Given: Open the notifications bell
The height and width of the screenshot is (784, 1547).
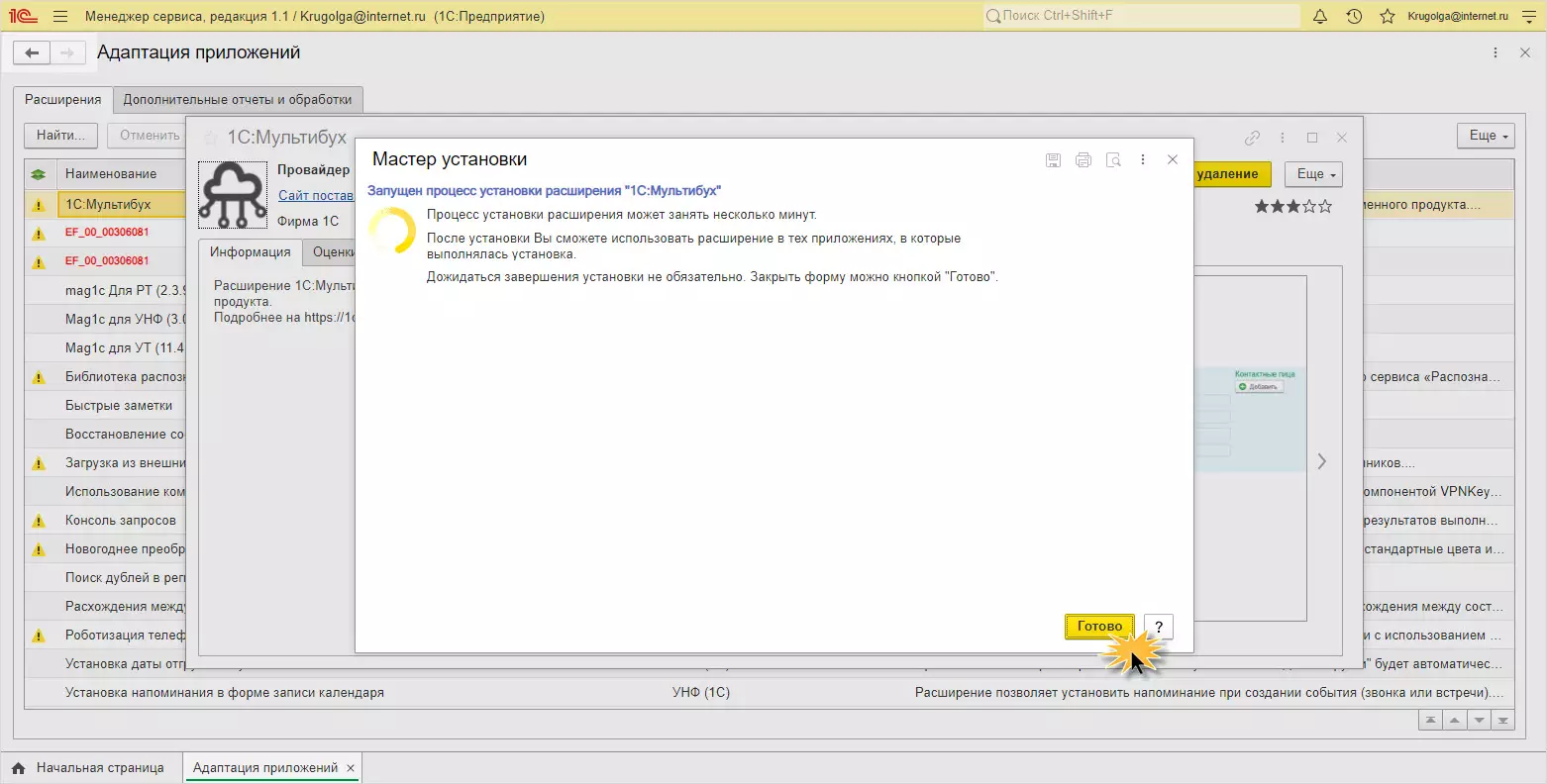Looking at the screenshot, I should click(x=1320, y=16).
